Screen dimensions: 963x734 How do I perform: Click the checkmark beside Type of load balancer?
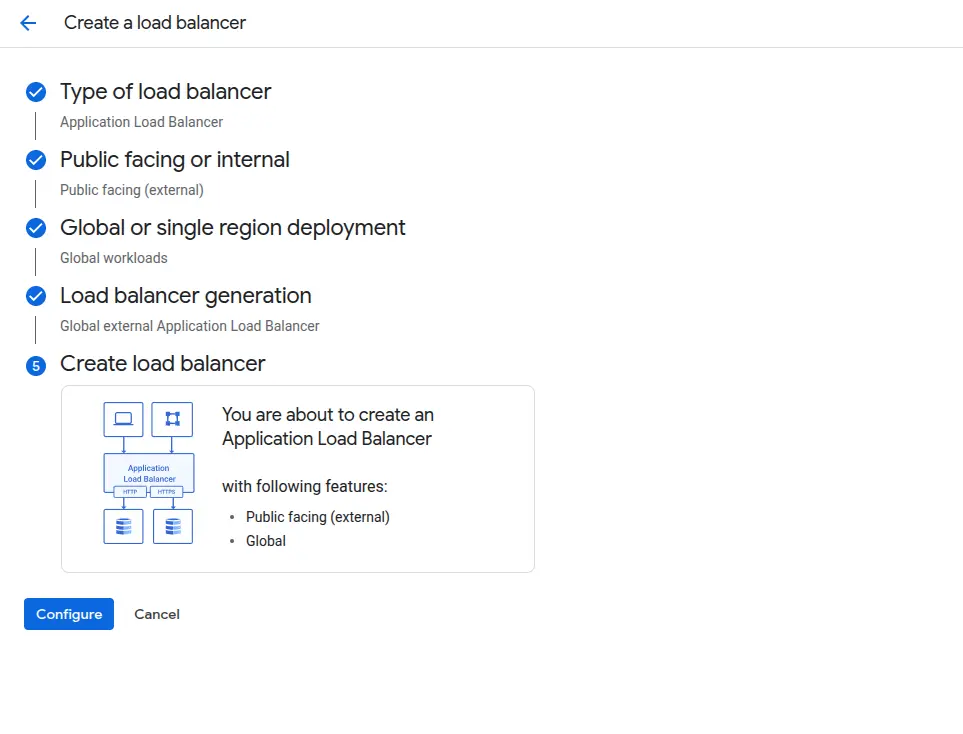35,91
